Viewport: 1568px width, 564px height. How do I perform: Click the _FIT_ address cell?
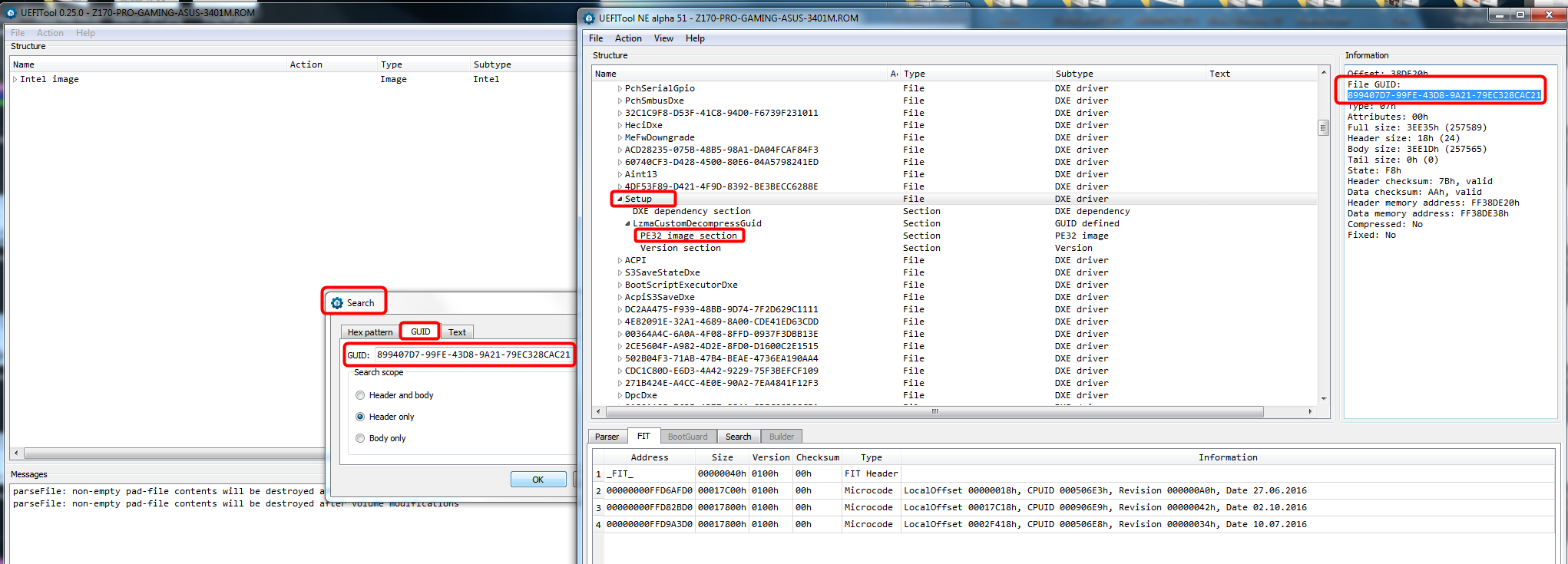[650, 474]
